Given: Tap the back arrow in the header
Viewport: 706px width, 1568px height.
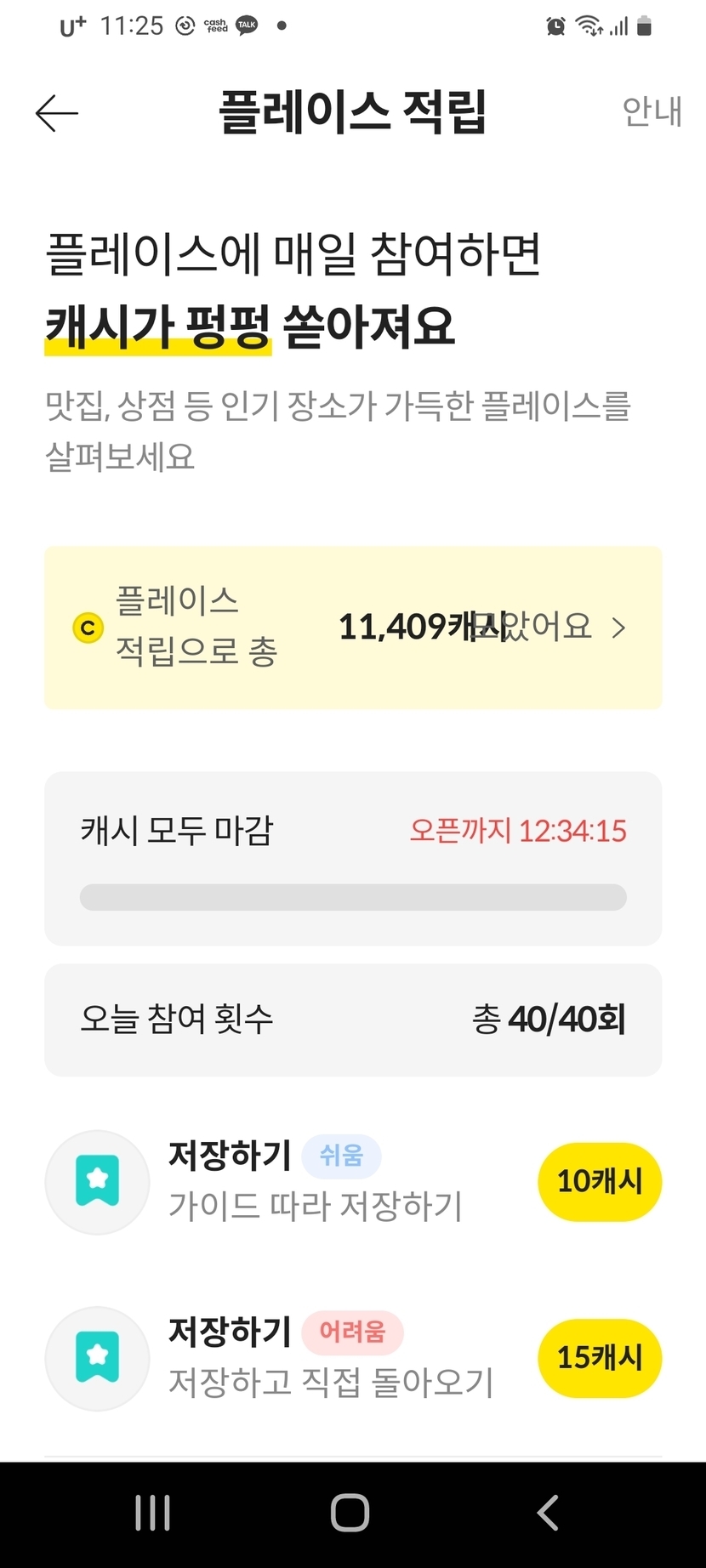Looking at the screenshot, I should point(57,113).
